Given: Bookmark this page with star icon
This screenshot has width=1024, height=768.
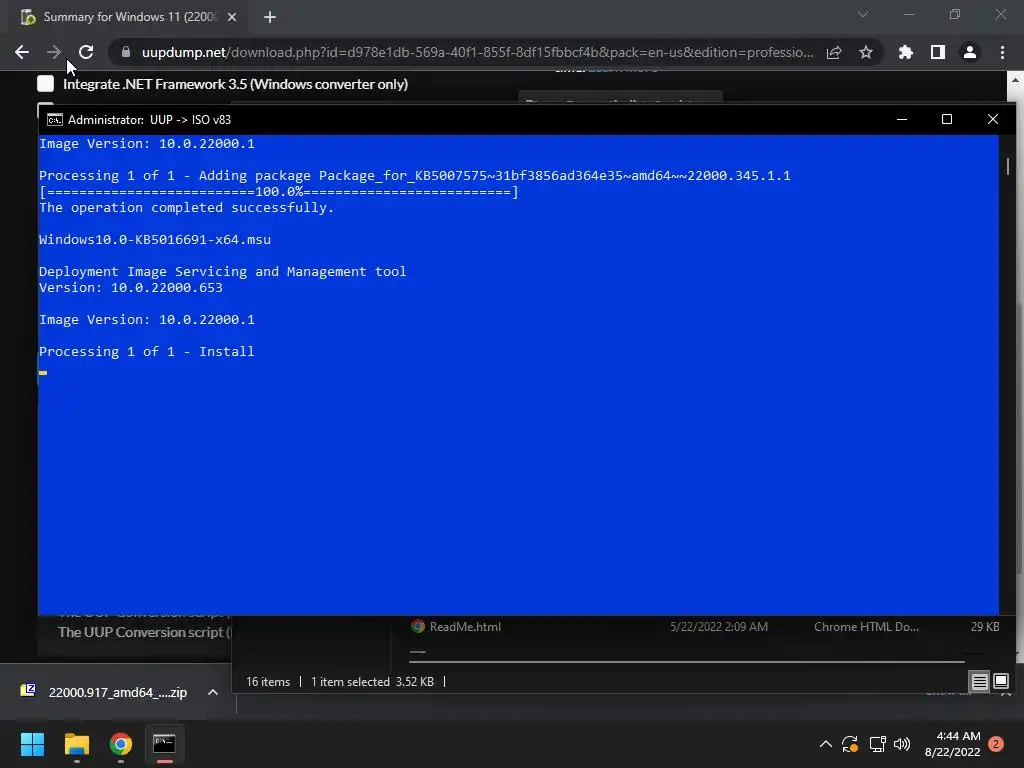Looking at the screenshot, I should tap(866, 52).
